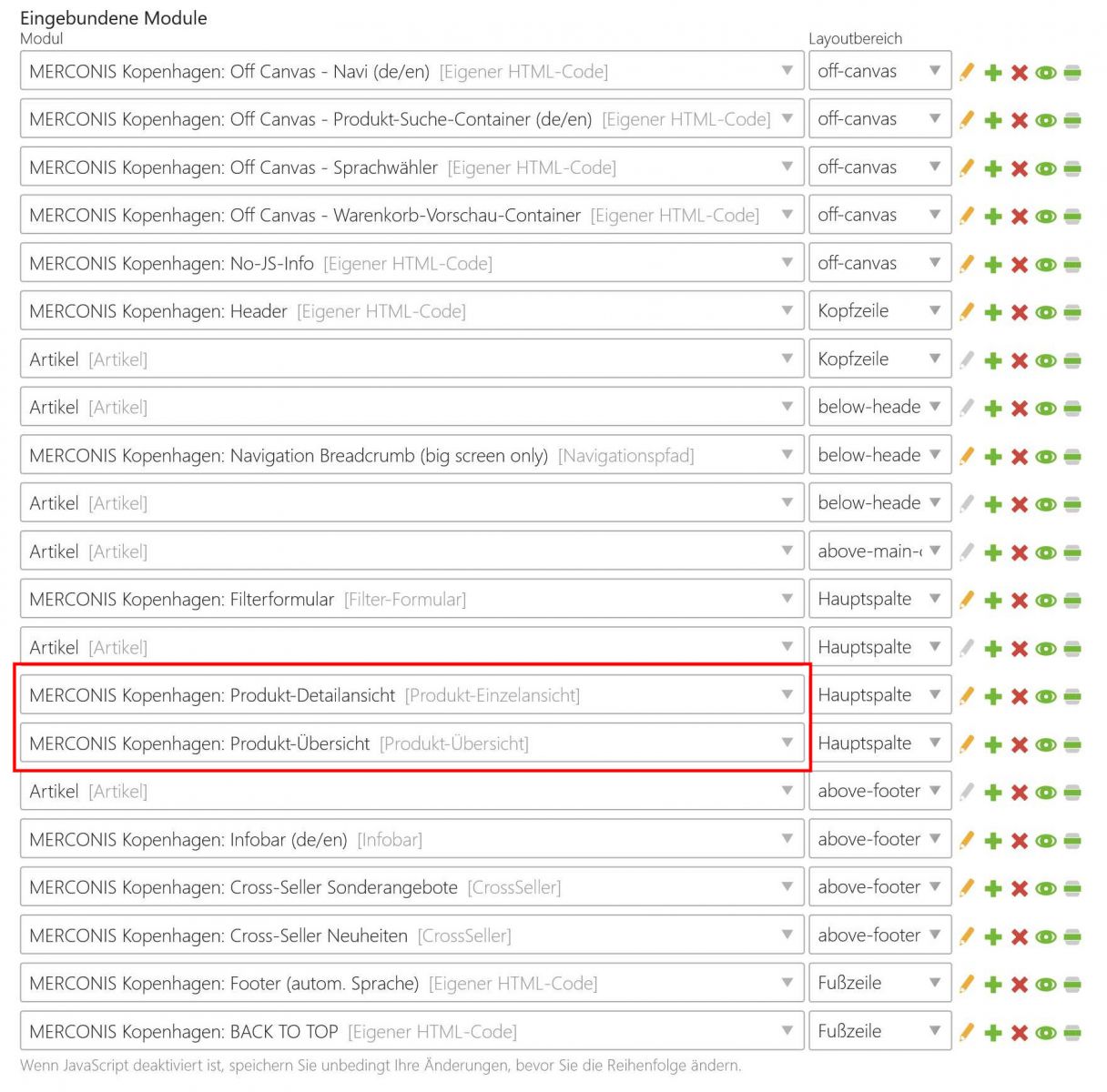Delete the MERCONIS Kopenhagen: Header row
1107x1092 pixels.
pos(1020,313)
